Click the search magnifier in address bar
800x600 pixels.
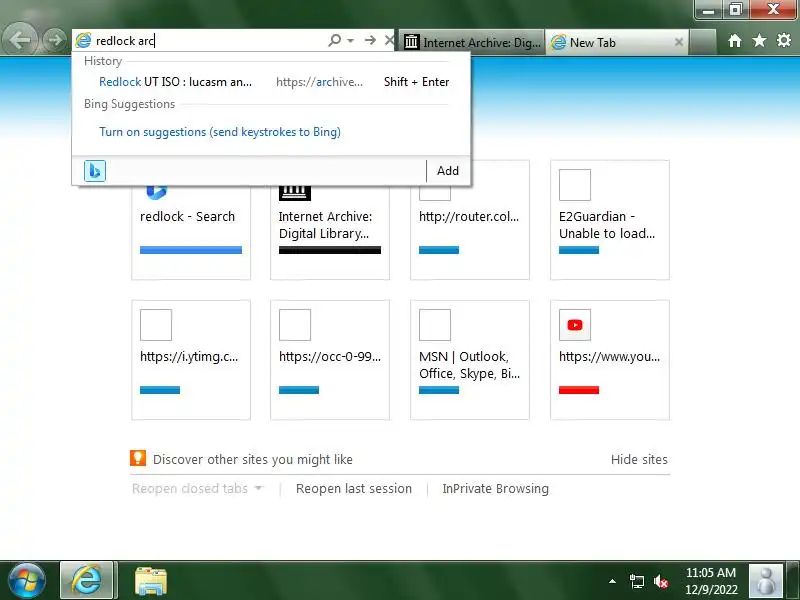pos(335,40)
